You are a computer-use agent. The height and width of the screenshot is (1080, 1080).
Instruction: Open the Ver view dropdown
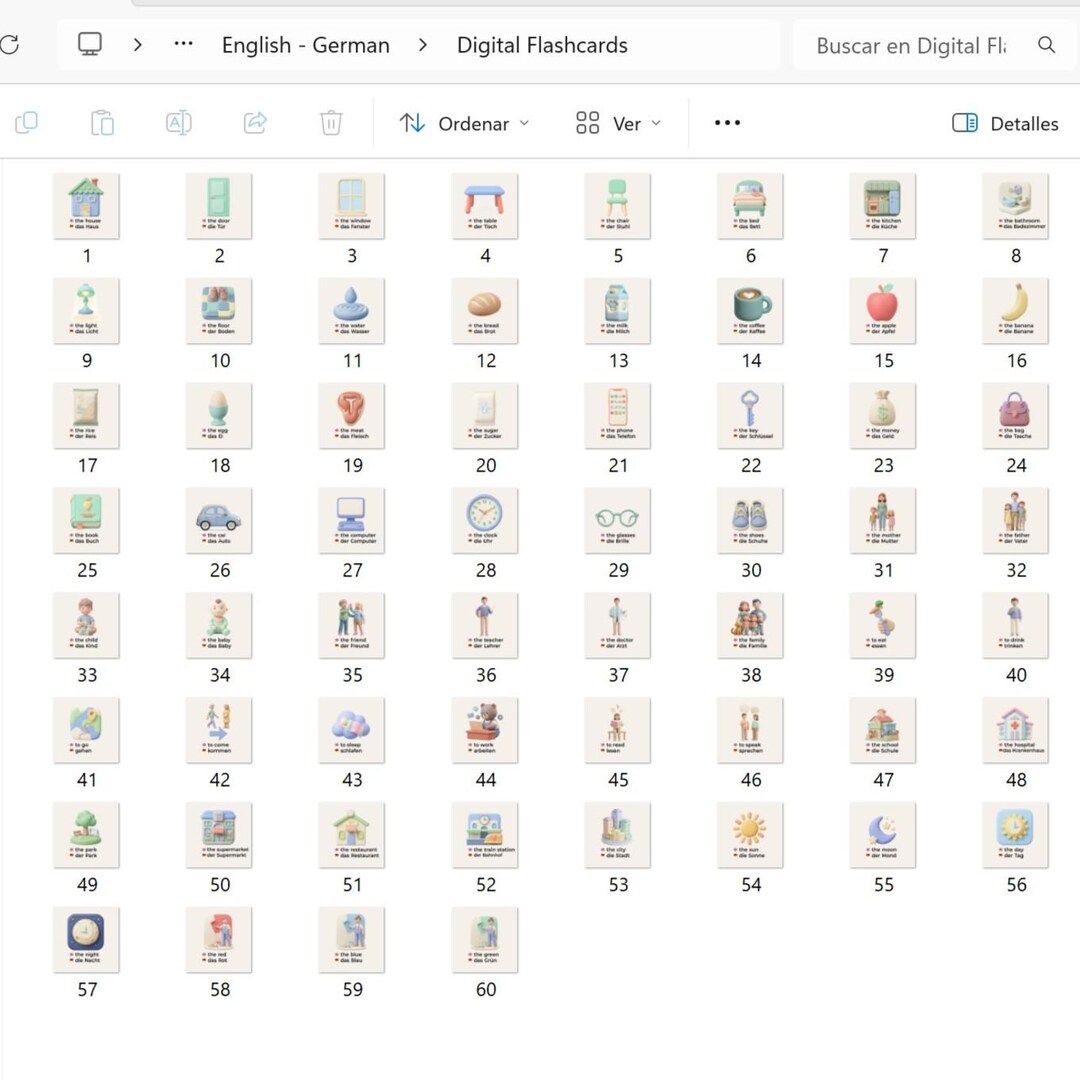[618, 124]
